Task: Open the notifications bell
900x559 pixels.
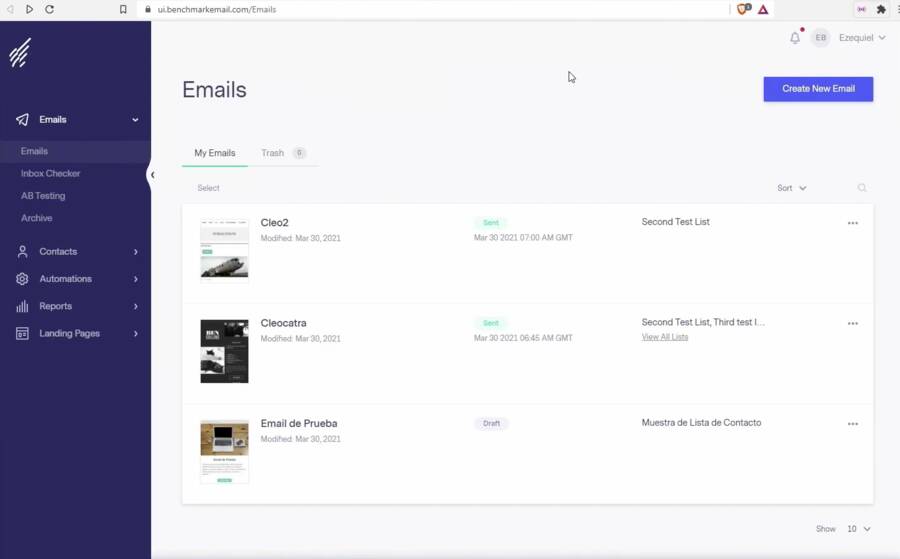Action: (x=795, y=38)
